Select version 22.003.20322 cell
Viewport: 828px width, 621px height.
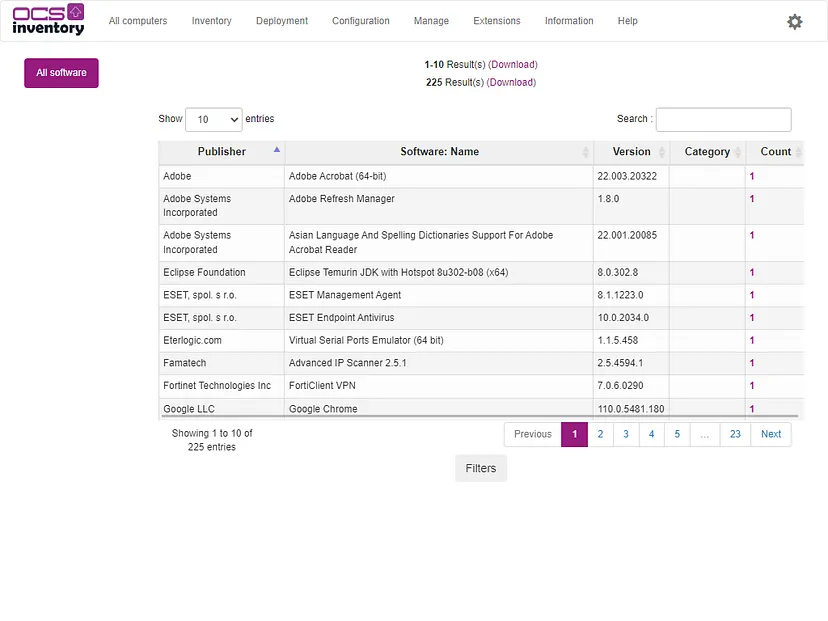632,176
